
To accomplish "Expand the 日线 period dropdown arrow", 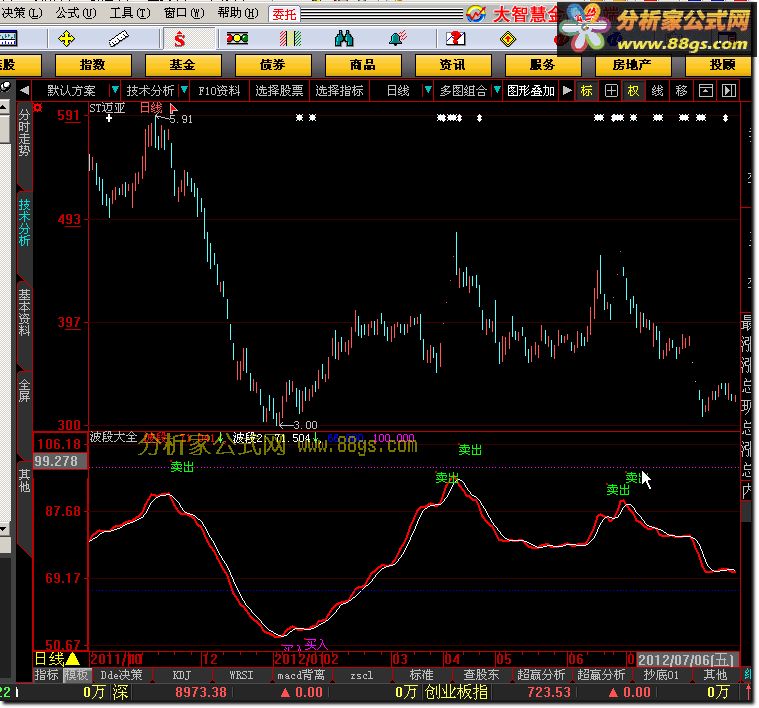I will coord(427,90).
